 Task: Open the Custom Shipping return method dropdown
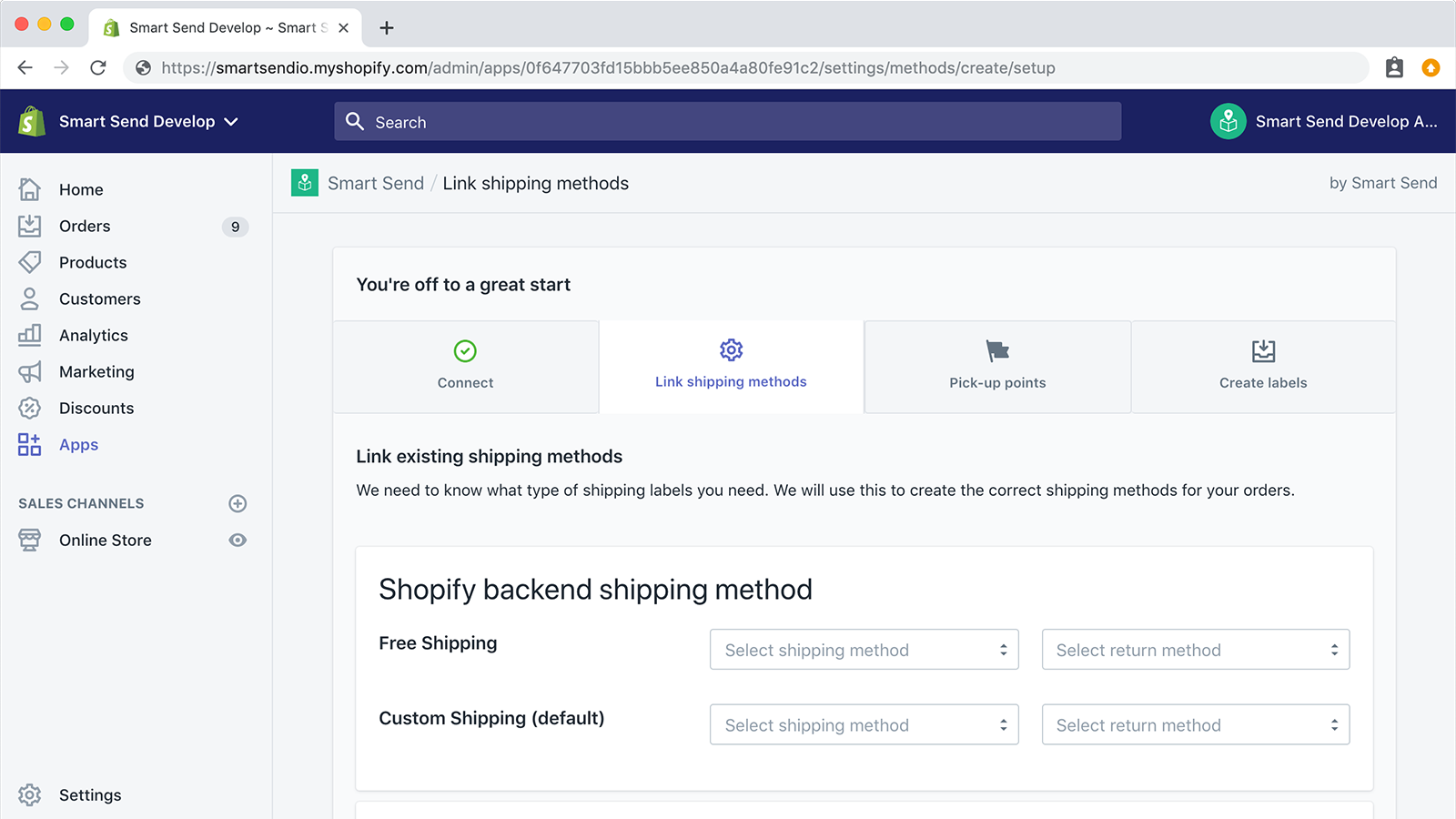click(1195, 724)
